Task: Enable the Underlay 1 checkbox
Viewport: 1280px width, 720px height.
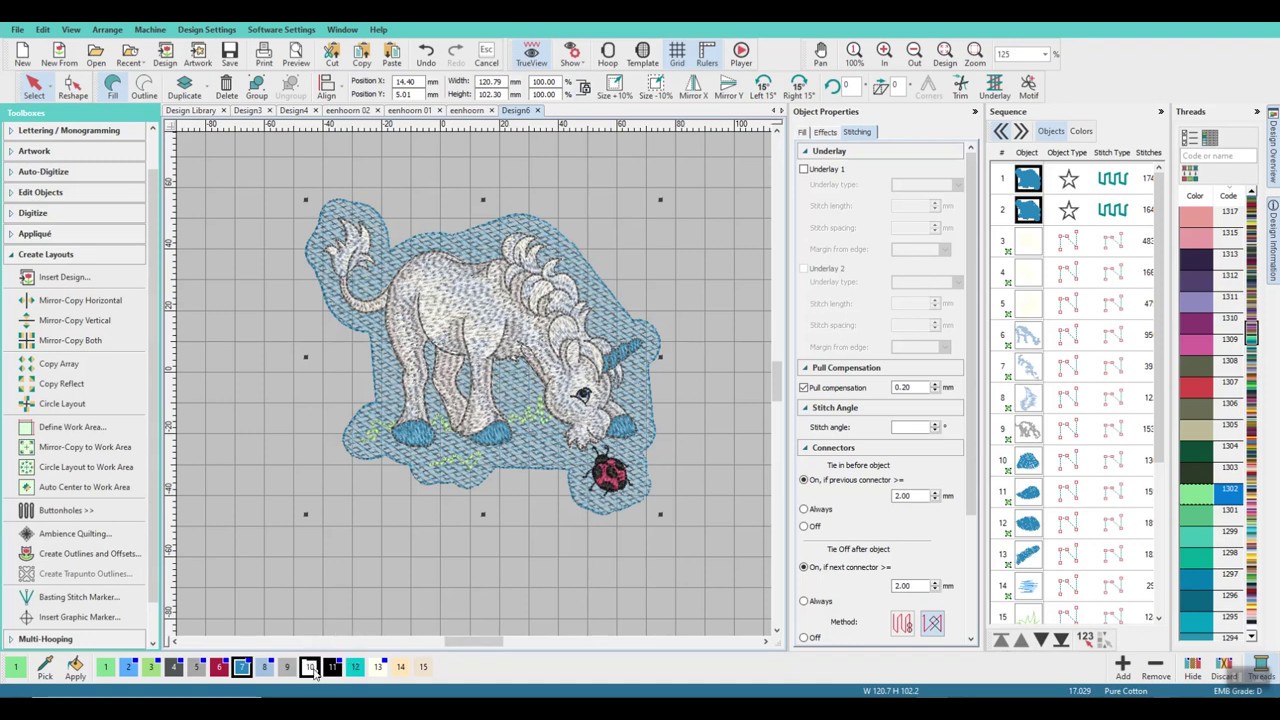Action: pos(804,169)
